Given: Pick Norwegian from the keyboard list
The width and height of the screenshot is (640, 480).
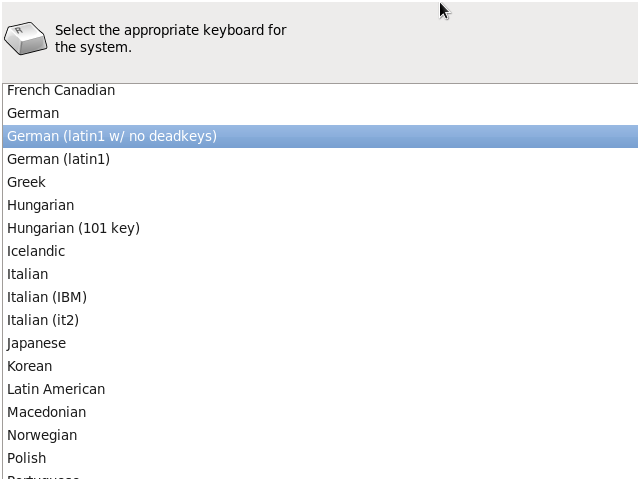Looking at the screenshot, I should [42, 435].
